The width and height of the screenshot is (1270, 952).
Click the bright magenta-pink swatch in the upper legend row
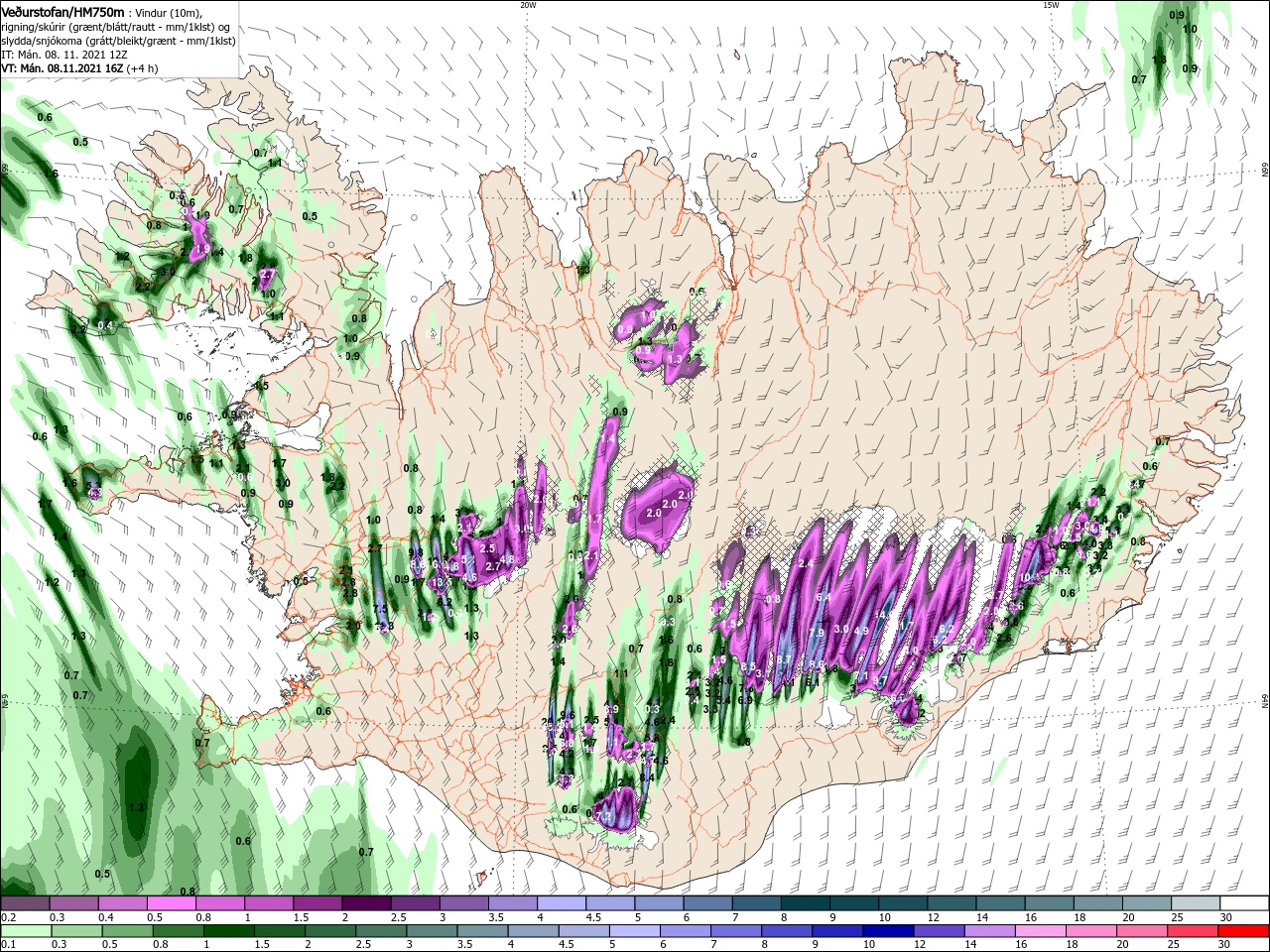(x=171, y=903)
